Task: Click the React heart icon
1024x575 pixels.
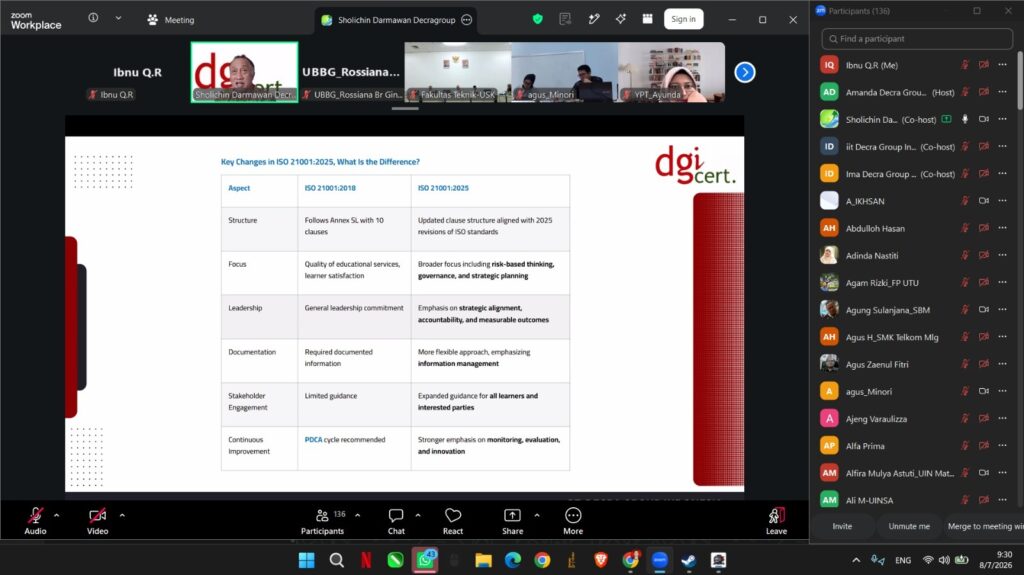Action: pos(453,516)
